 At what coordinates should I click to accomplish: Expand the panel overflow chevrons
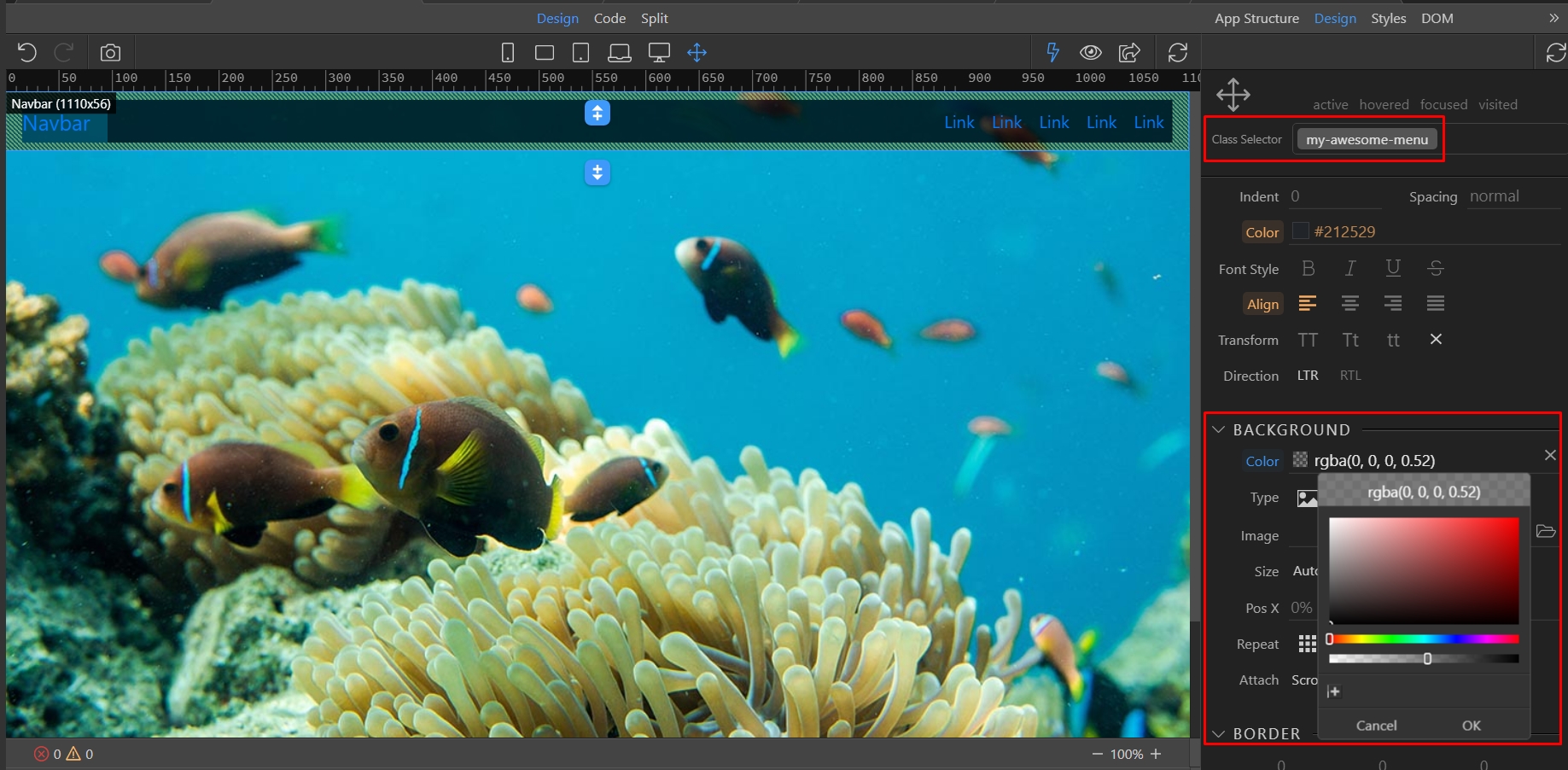tap(1553, 18)
